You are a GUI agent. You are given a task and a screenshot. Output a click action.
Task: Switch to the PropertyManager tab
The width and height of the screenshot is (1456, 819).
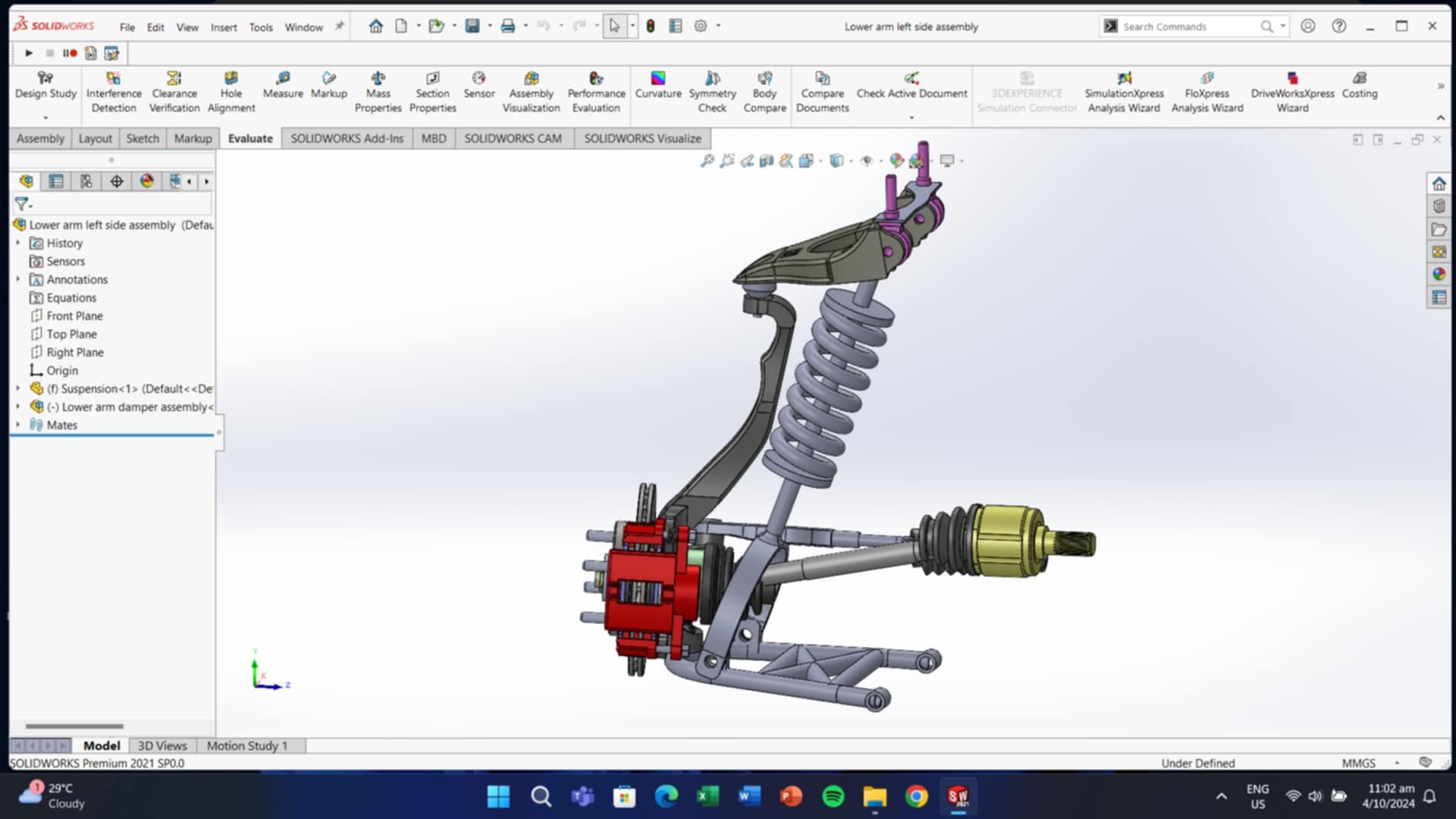tap(56, 181)
